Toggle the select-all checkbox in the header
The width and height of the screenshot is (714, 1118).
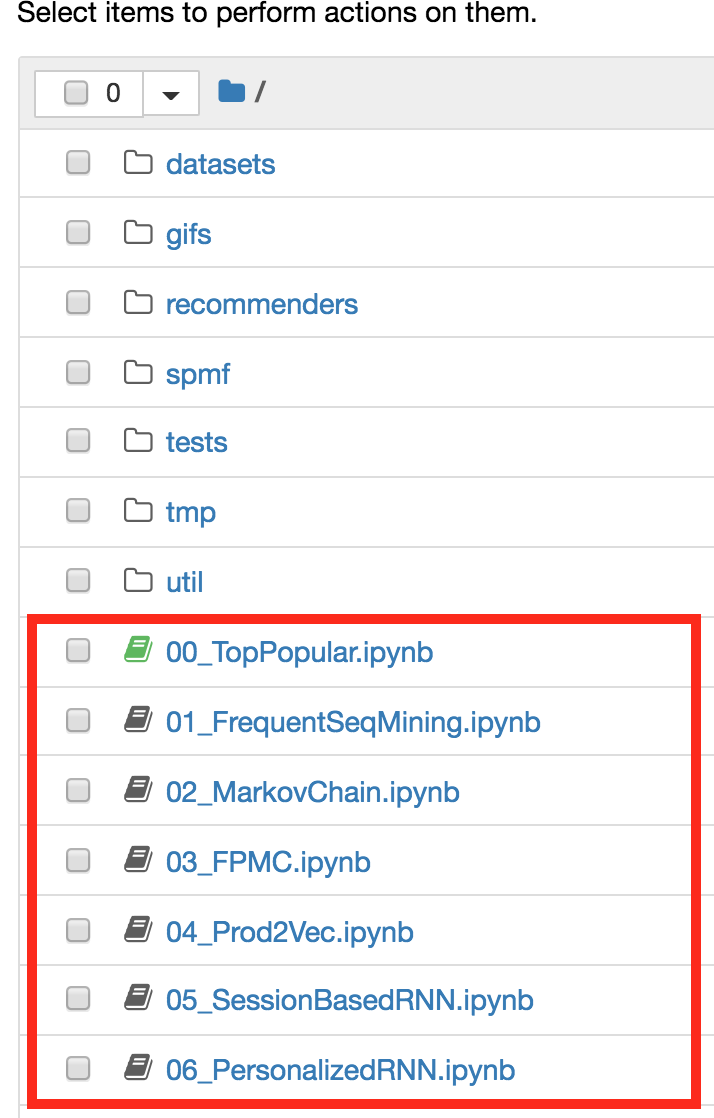(76, 93)
